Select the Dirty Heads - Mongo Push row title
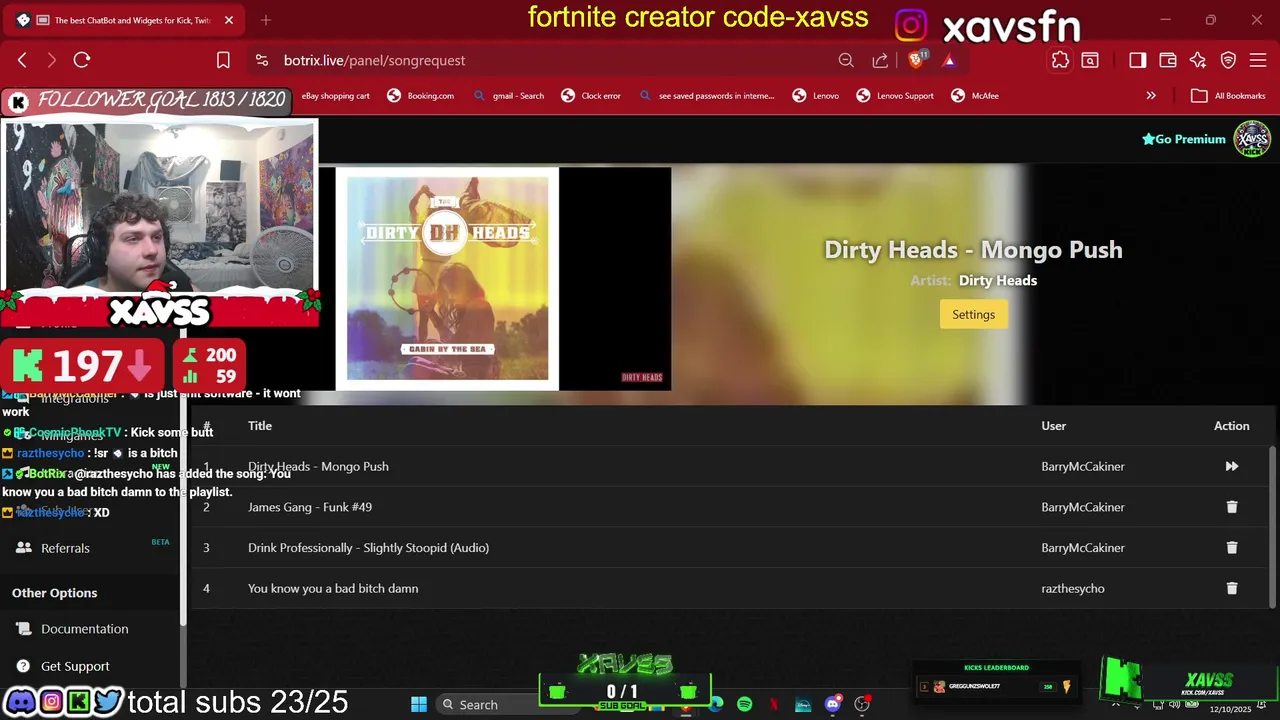 318,466
